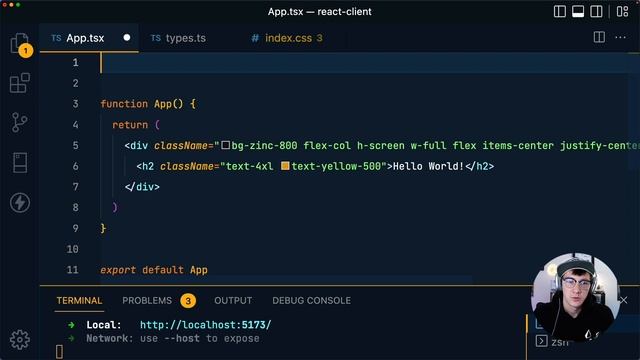Click line number 5 in gutter
The width and height of the screenshot is (640, 360).
[76, 145]
